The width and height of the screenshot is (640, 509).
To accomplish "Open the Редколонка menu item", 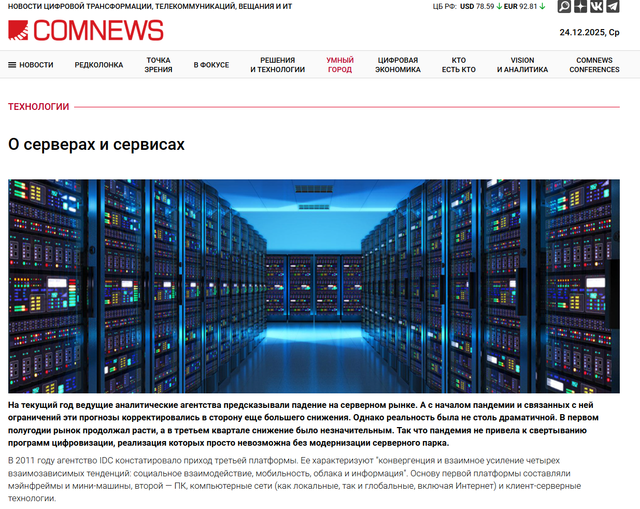I will (x=99, y=65).
